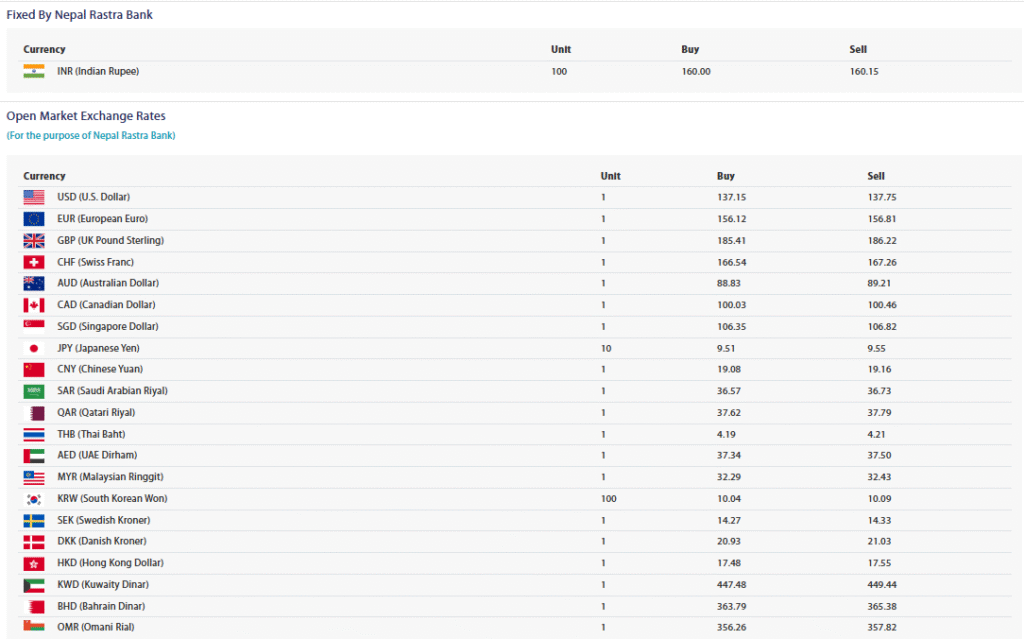
Task: Click the THB buy rate 4.19
Action: (726, 434)
